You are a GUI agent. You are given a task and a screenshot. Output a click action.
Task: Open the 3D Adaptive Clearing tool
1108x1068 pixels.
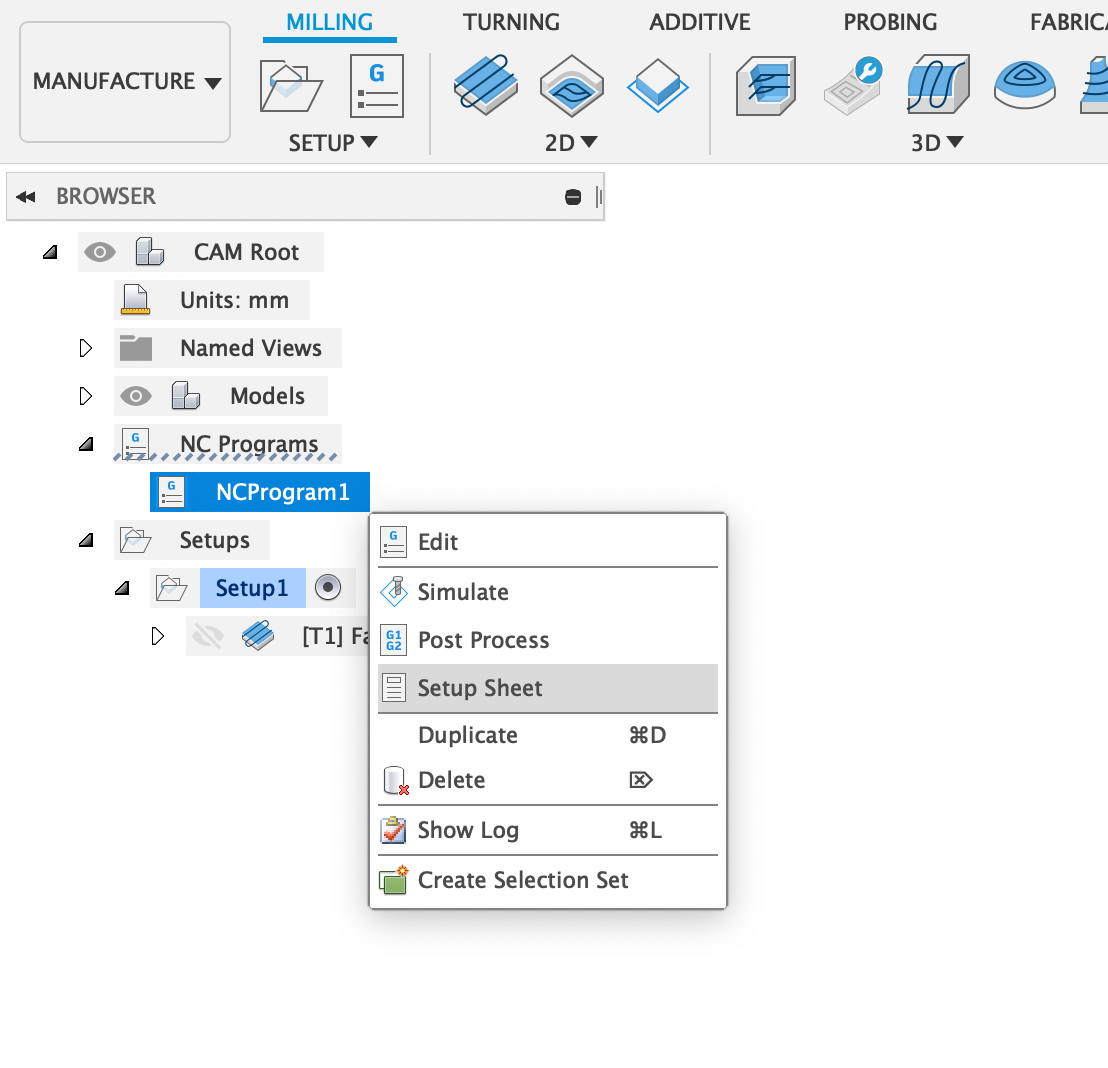(766, 86)
